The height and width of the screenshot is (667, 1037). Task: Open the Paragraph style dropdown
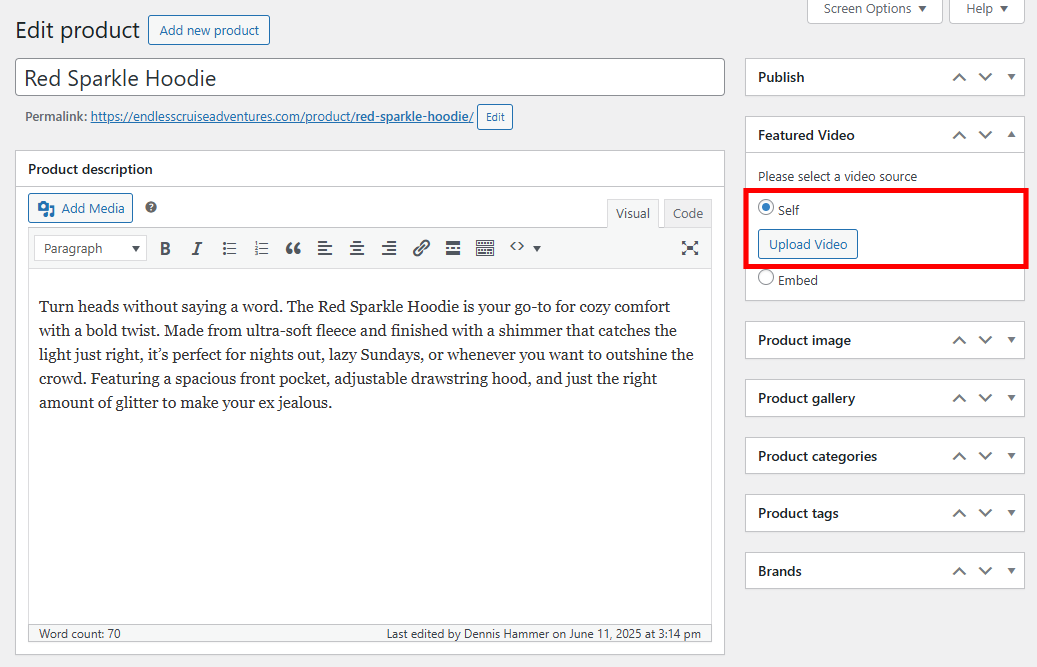[x=90, y=247]
